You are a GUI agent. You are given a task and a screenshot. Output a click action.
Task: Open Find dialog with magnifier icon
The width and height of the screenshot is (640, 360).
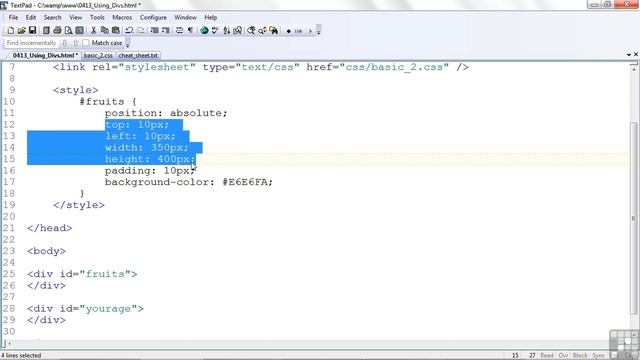pos(251,31)
